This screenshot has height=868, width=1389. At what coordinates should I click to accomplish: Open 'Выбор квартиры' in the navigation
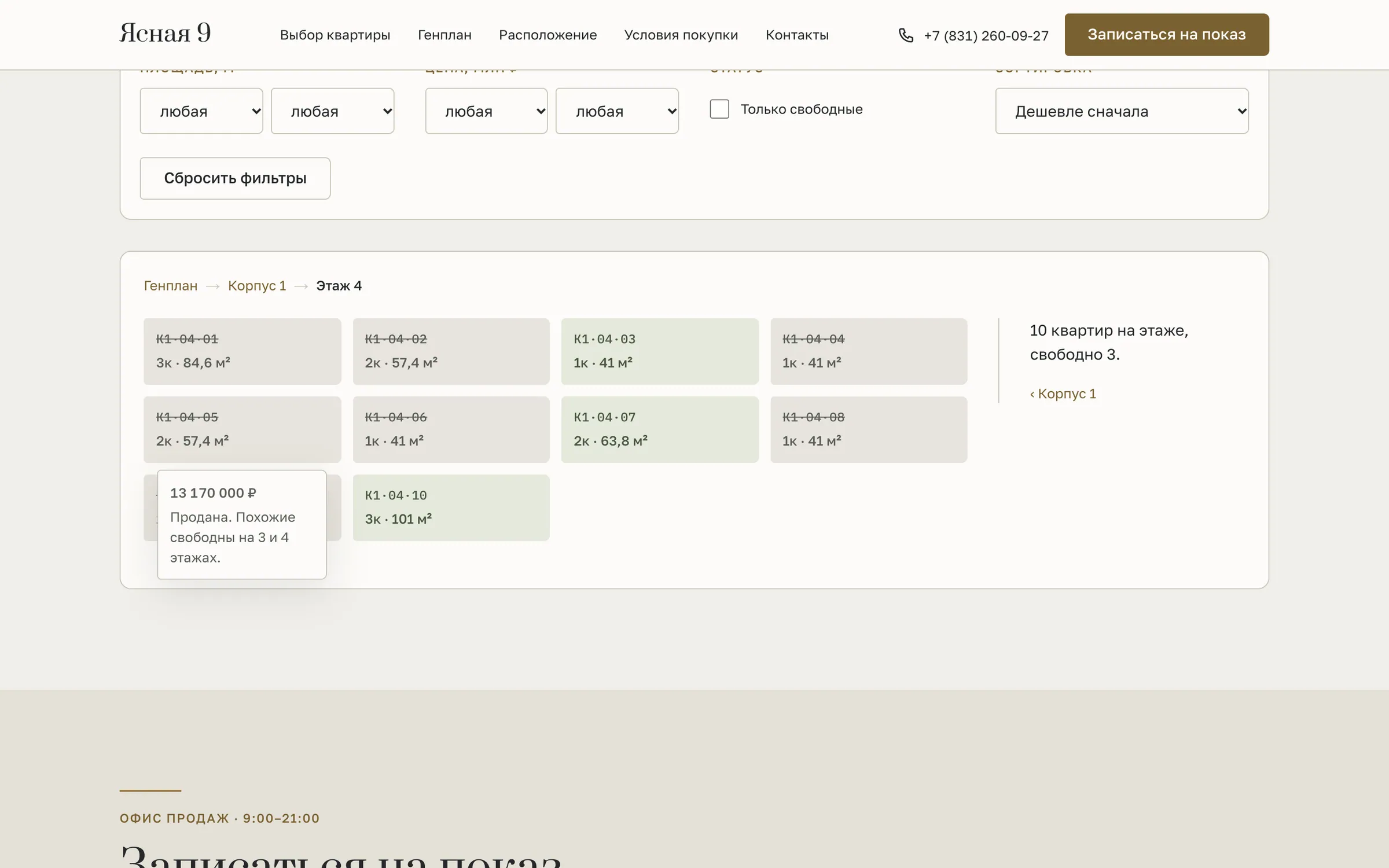(335, 35)
